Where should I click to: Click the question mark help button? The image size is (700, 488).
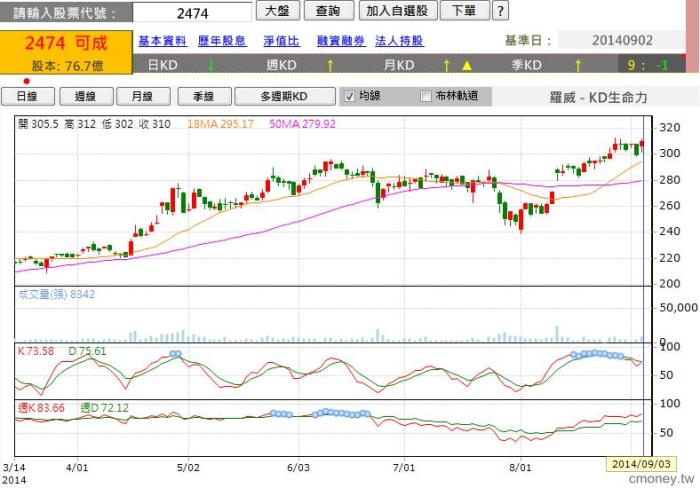(500, 11)
